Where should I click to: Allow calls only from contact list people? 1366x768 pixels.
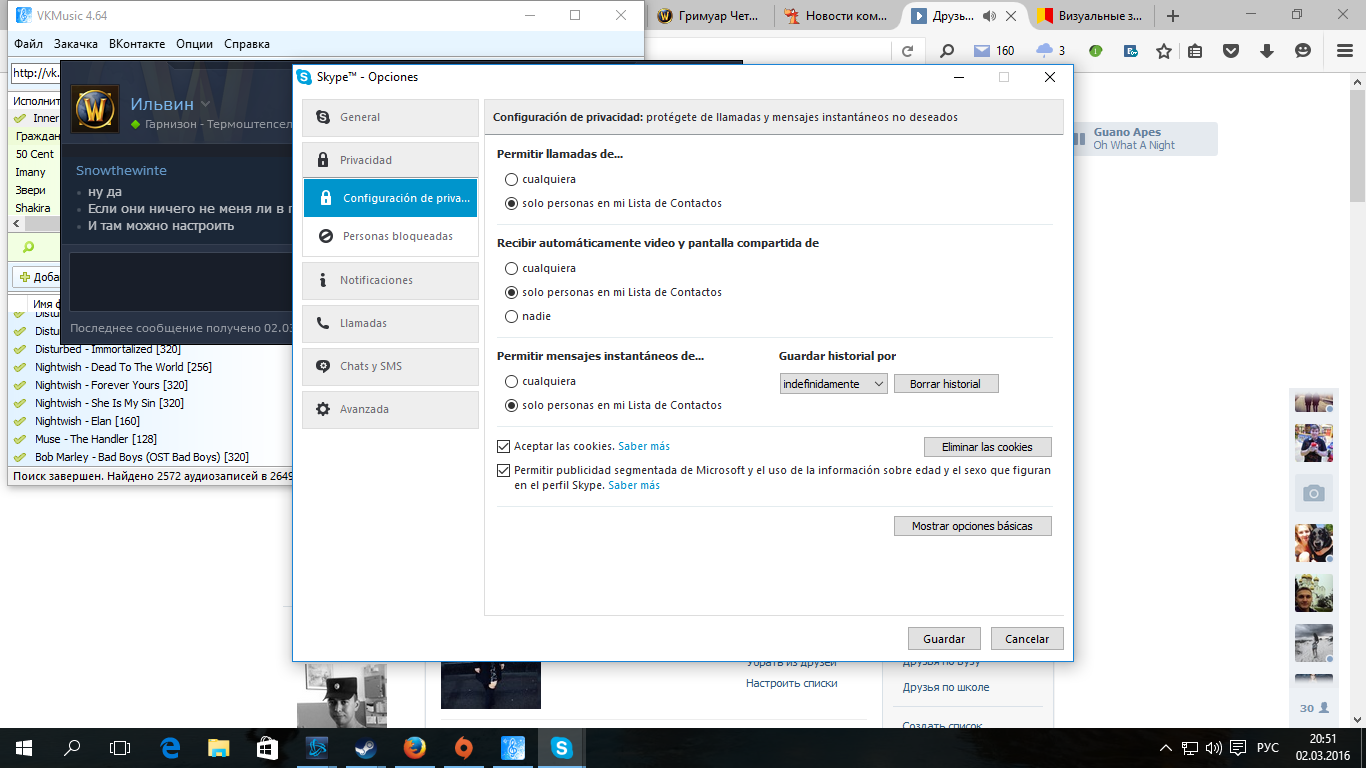coord(512,203)
